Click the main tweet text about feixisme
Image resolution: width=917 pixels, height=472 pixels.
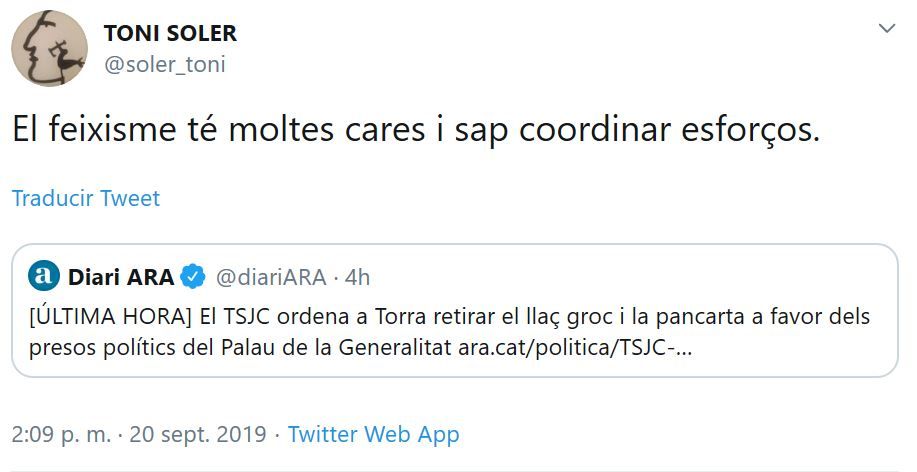tap(415, 131)
